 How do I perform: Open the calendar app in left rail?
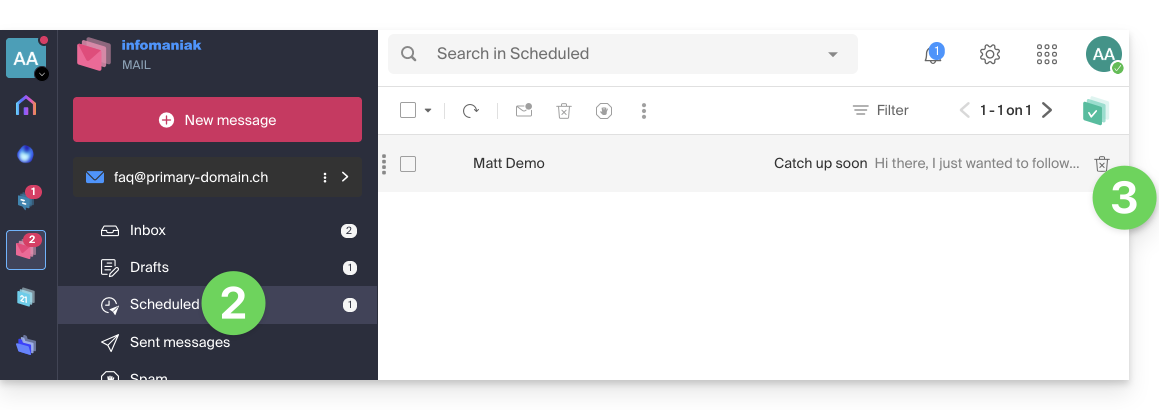point(26,297)
